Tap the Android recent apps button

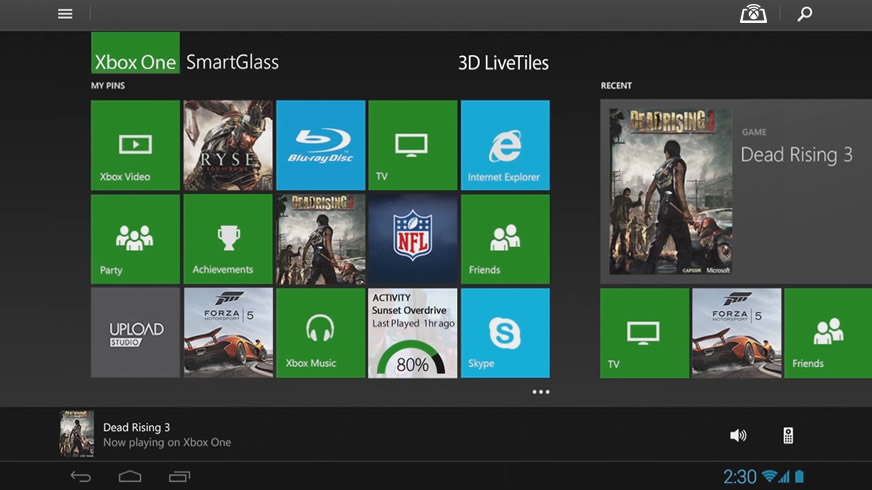[179, 477]
